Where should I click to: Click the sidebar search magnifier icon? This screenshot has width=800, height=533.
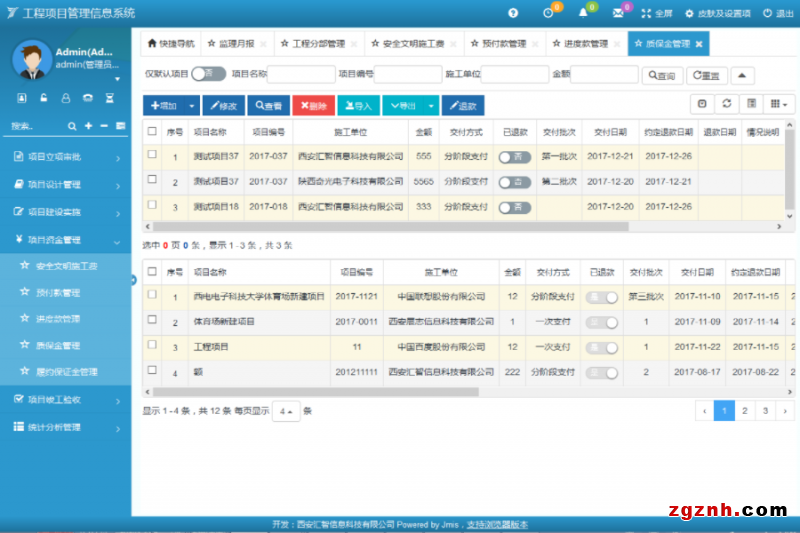coord(72,126)
